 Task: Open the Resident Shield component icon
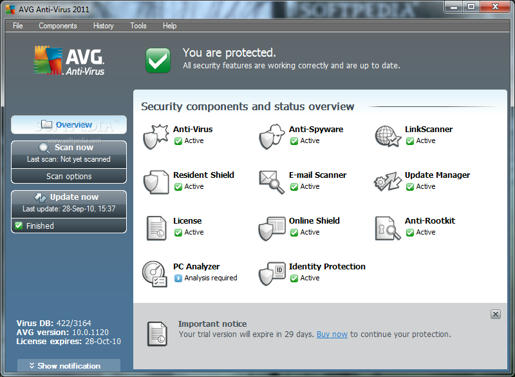point(156,182)
